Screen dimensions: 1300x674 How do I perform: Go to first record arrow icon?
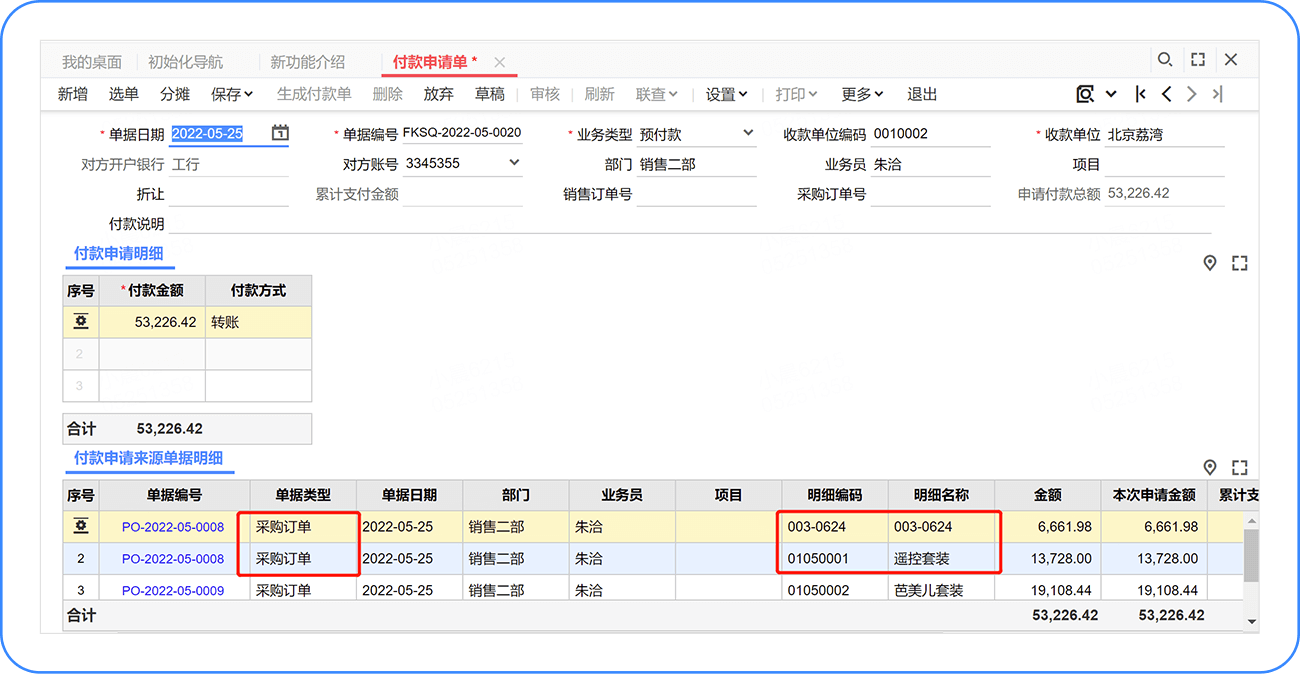coord(1140,94)
